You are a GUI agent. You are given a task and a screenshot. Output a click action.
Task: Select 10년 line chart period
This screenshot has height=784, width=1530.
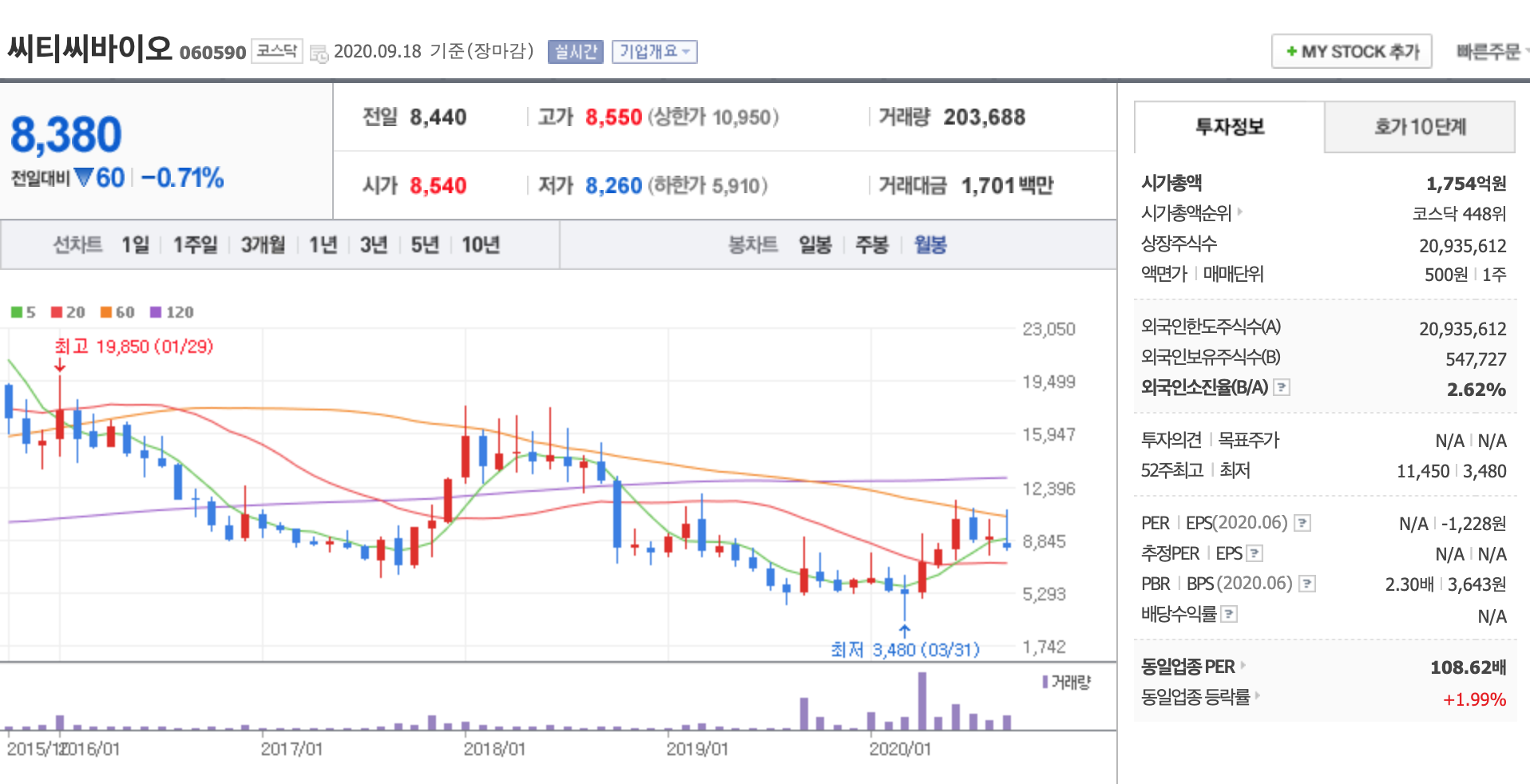[x=480, y=244]
